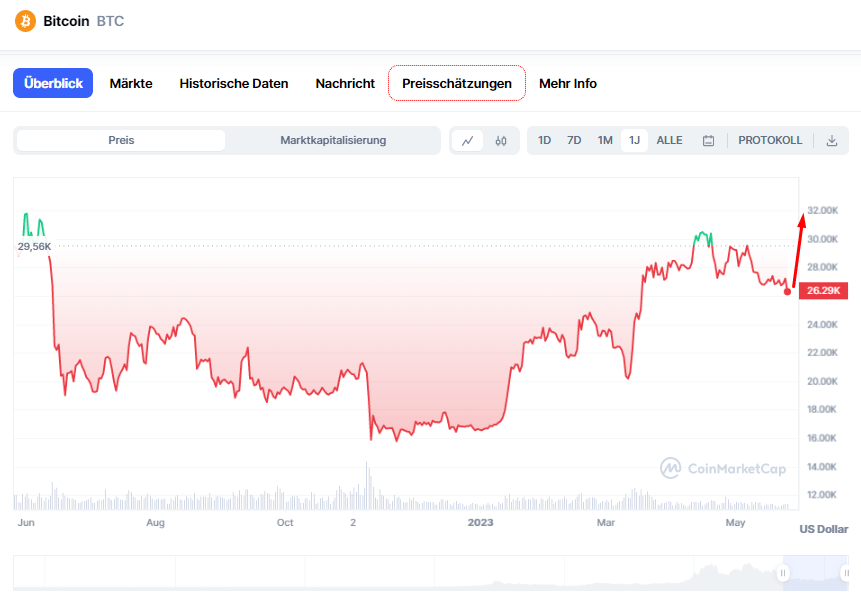Click the BTC ticker symbol text
The width and height of the screenshot is (861, 598).
(x=110, y=21)
